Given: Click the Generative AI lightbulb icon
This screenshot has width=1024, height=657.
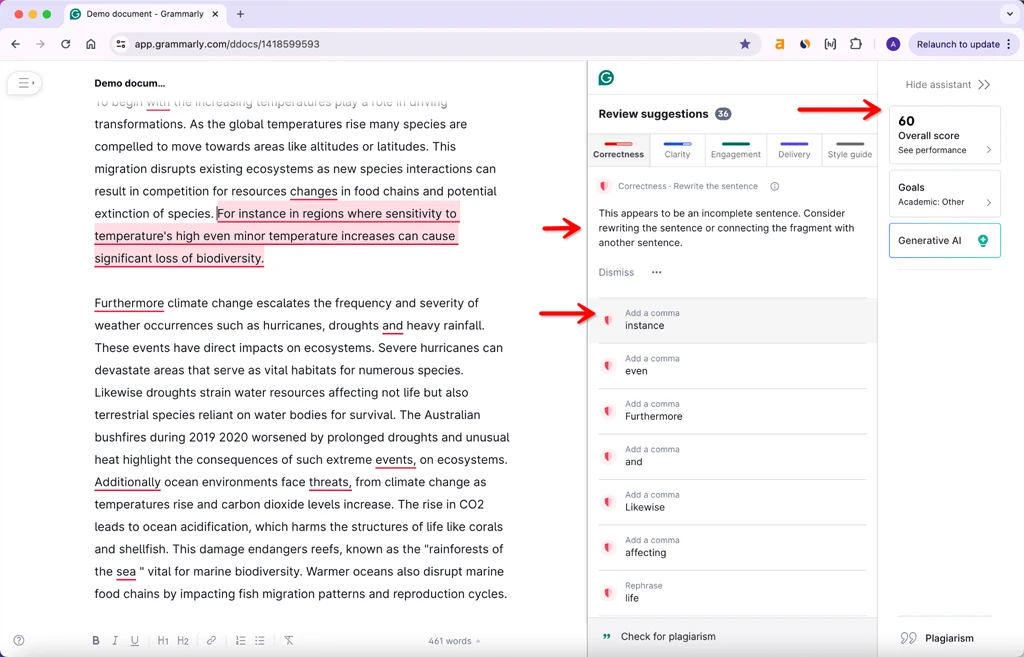Looking at the screenshot, I should (983, 240).
